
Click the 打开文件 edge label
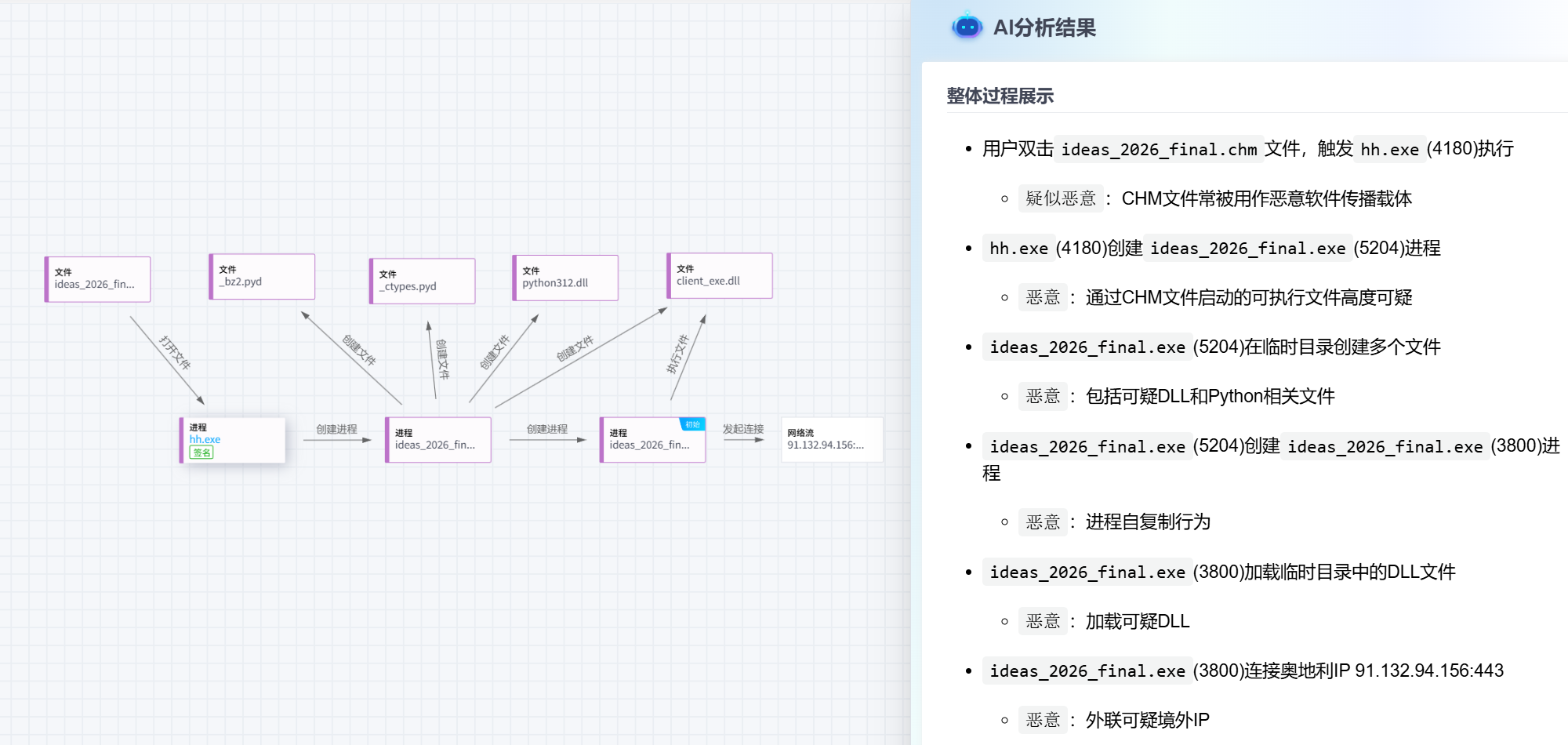pyautogui.click(x=175, y=353)
